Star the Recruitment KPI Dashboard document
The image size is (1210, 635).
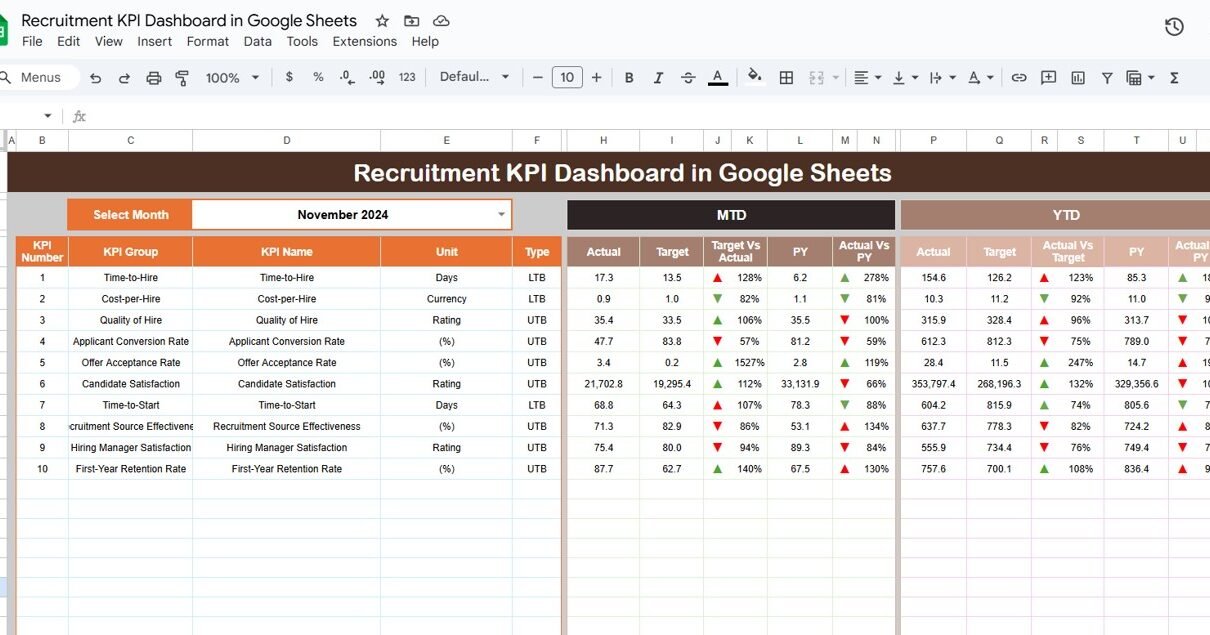(382, 21)
